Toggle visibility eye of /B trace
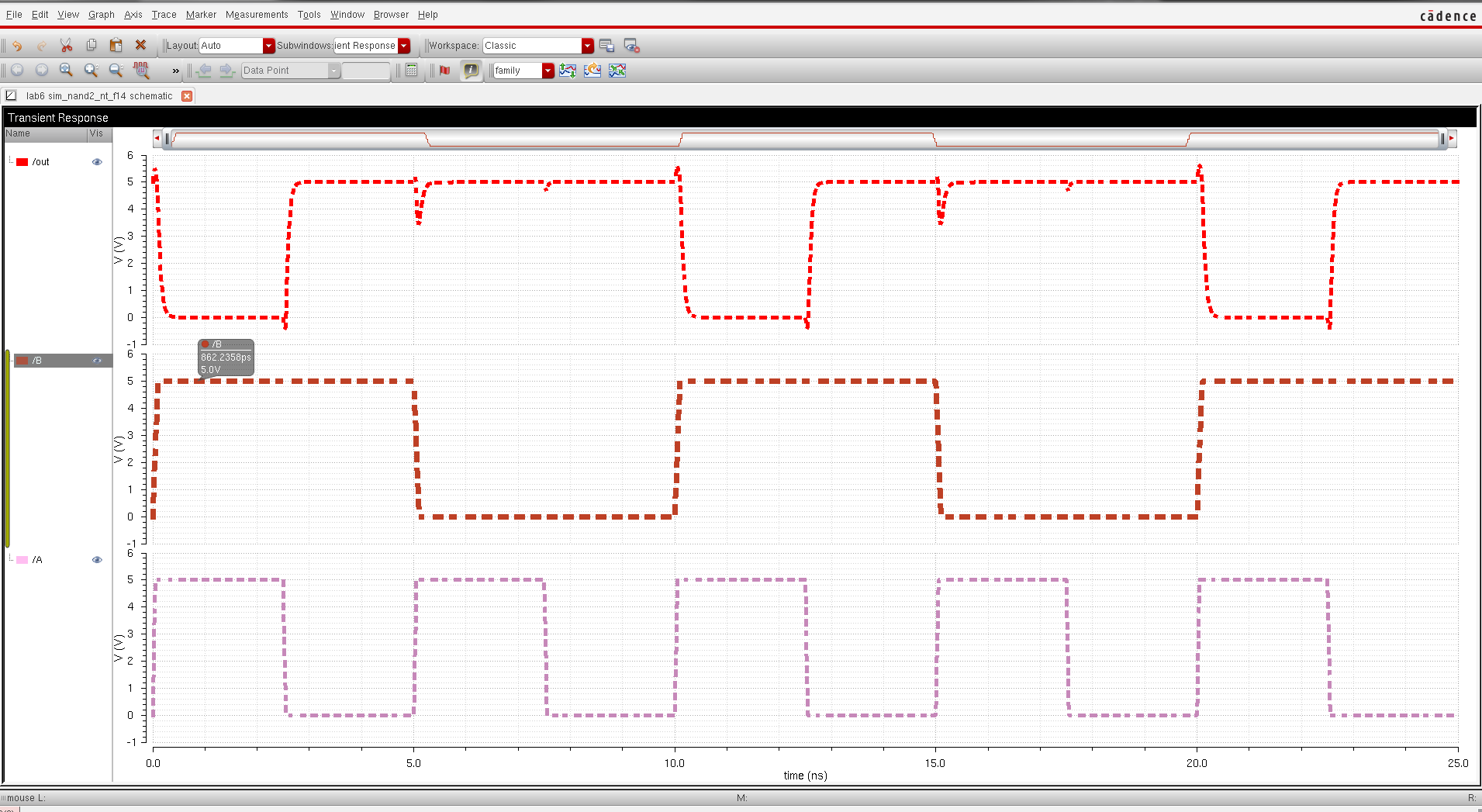The height and width of the screenshot is (812, 1482). point(97,361)
